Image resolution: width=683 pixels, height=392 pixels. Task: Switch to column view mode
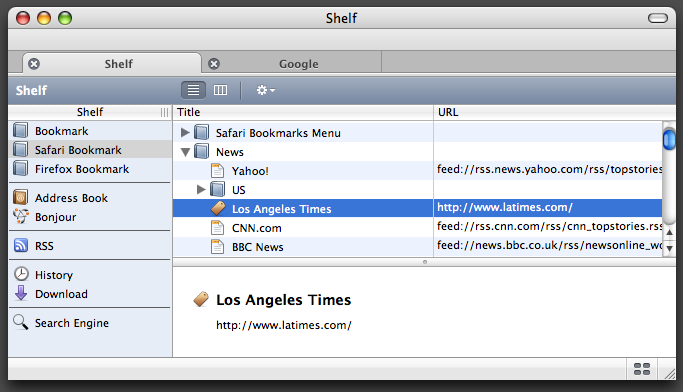click(220, 90)
